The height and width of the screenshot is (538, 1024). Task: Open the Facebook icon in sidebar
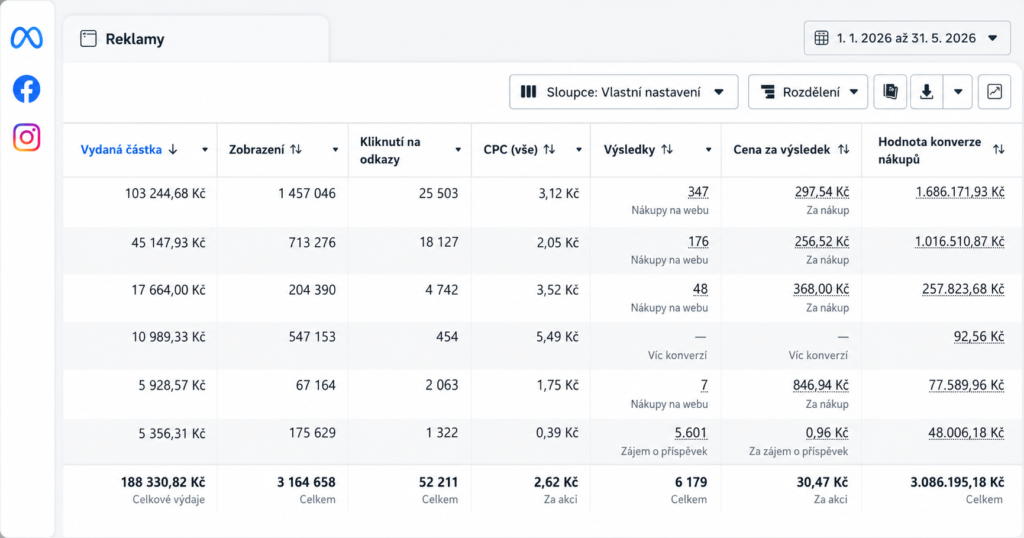click(27, 89)
